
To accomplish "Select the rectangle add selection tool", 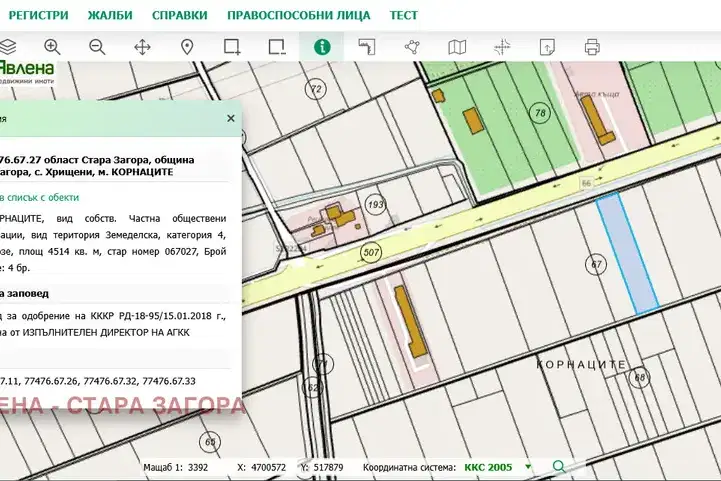I will click(x=232, y=47).
